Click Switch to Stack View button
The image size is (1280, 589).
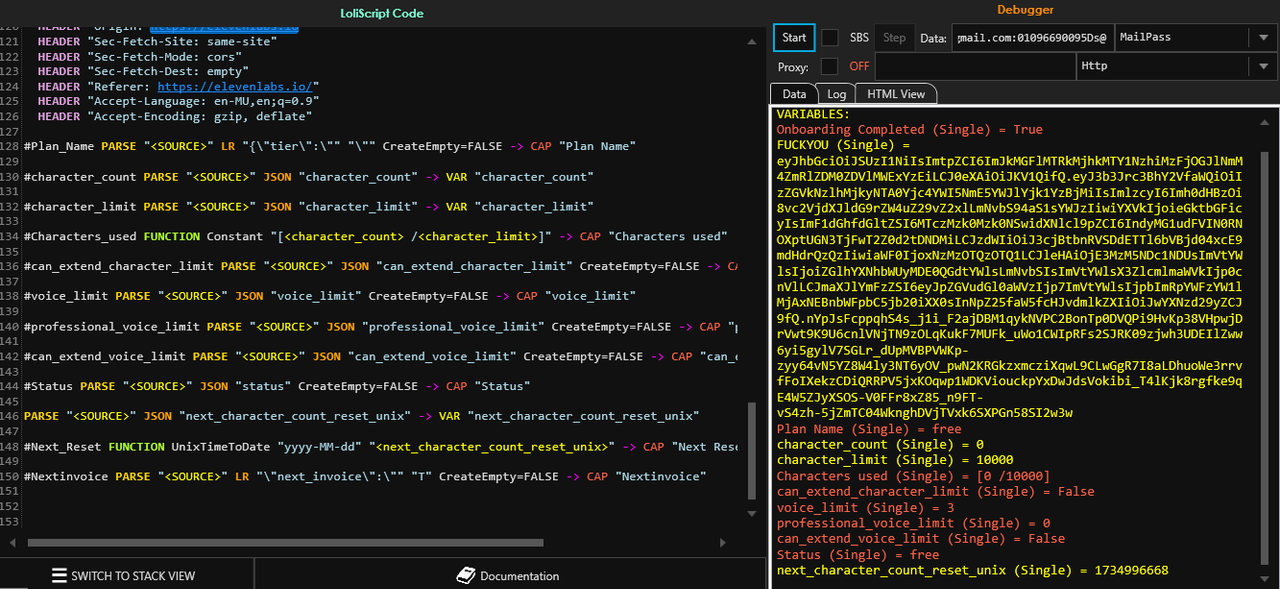click(127, 575)
